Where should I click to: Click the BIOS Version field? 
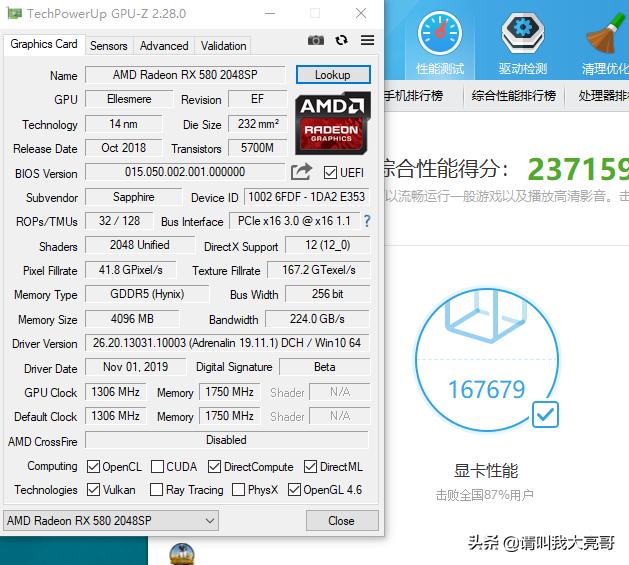click(185, 172)
